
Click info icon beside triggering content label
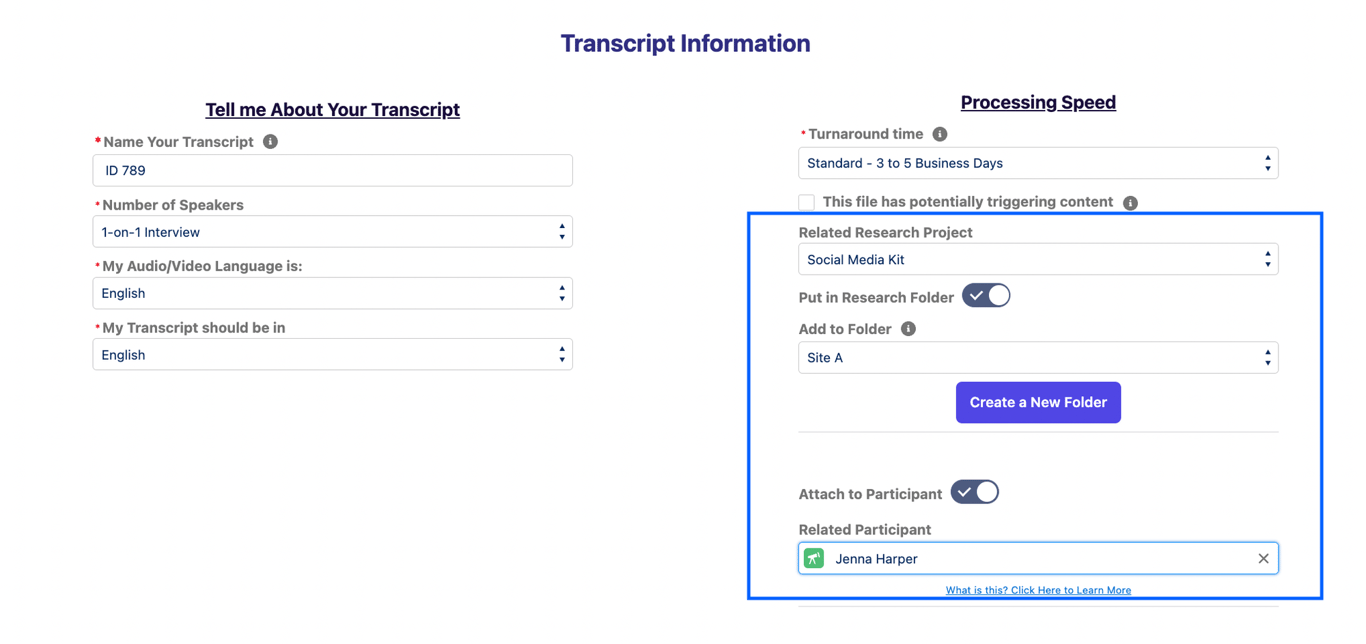click(1130, 203)
